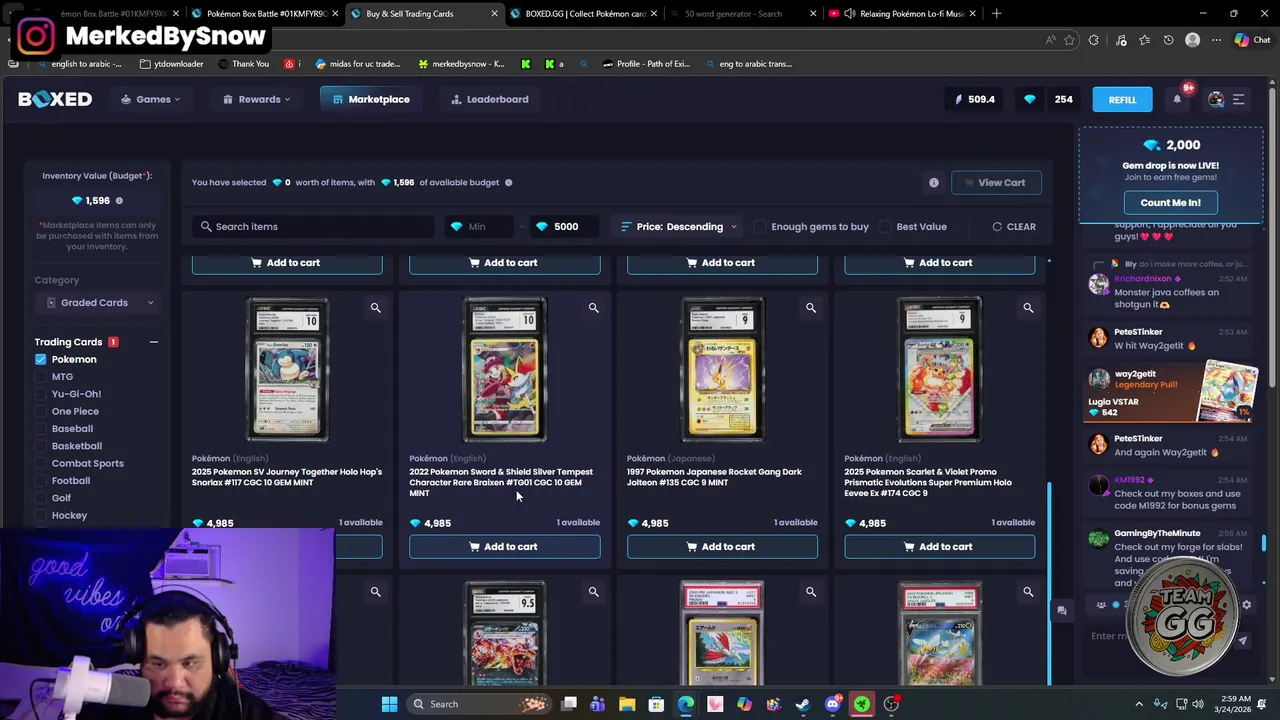Focus the Search items field
Viewport: 1280px width, 720px height.
(312, 227)
